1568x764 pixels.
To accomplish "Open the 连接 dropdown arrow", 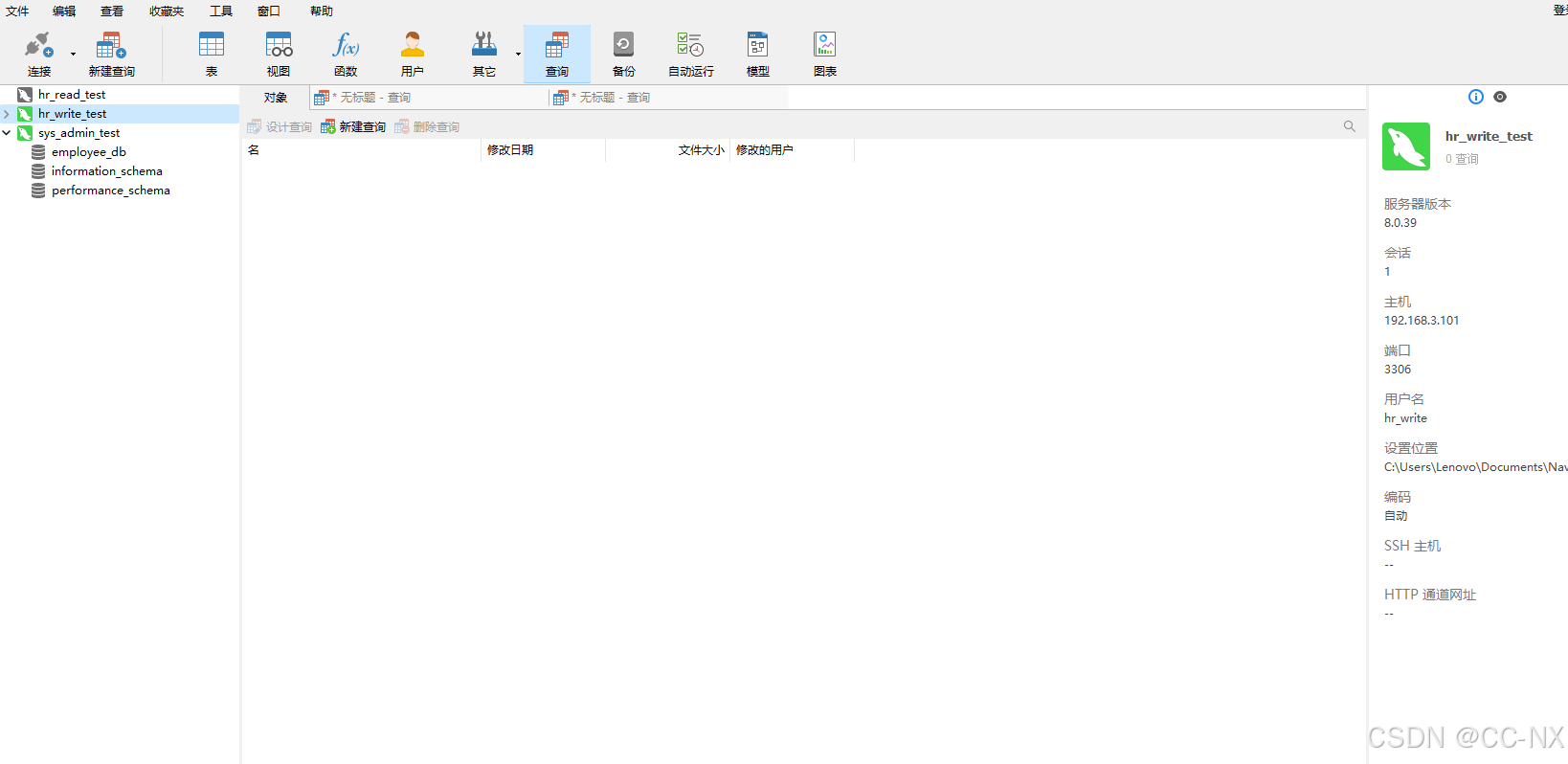I will [73, 54].
